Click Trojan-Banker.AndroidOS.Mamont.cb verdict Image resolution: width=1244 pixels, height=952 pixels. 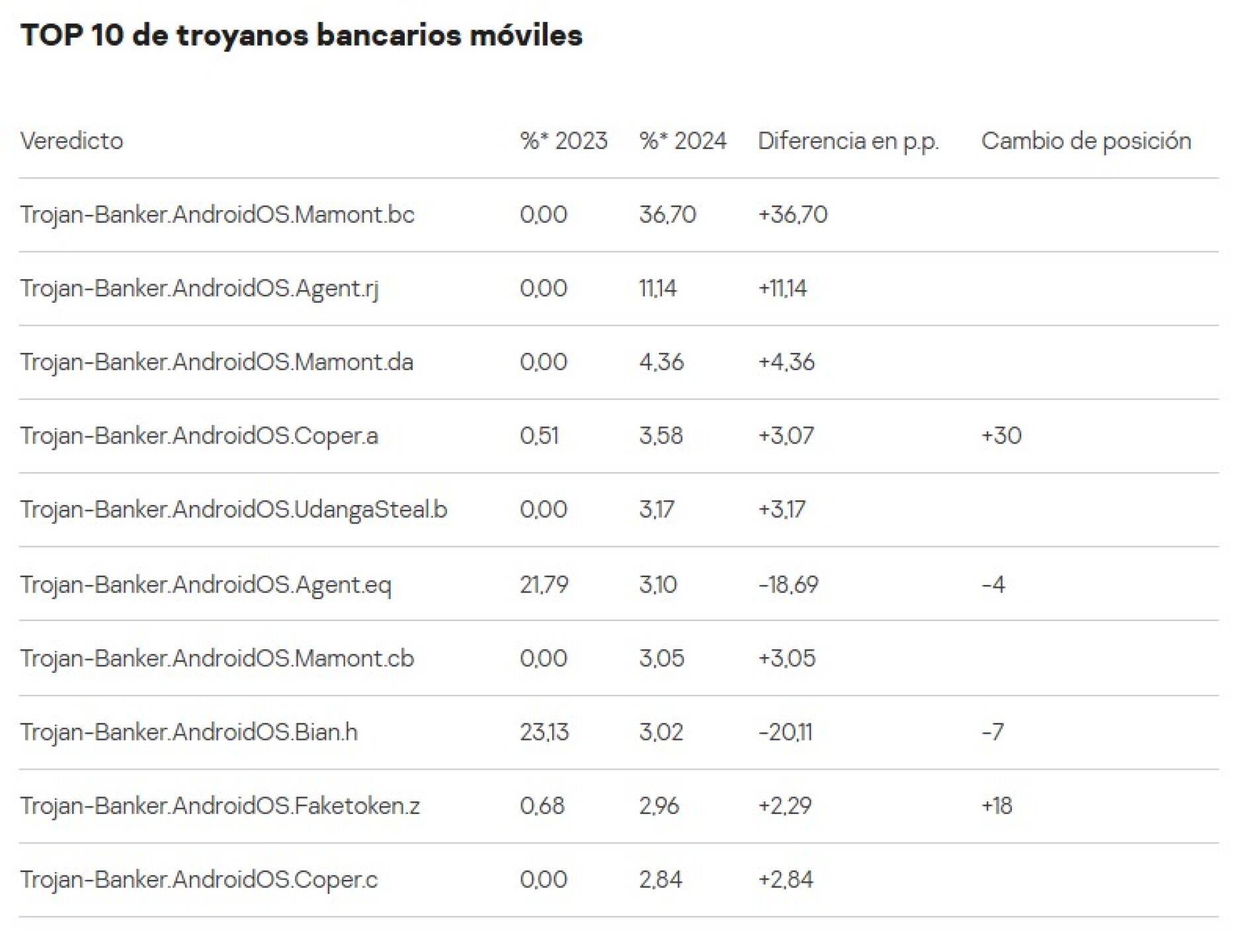coord(217,658)
